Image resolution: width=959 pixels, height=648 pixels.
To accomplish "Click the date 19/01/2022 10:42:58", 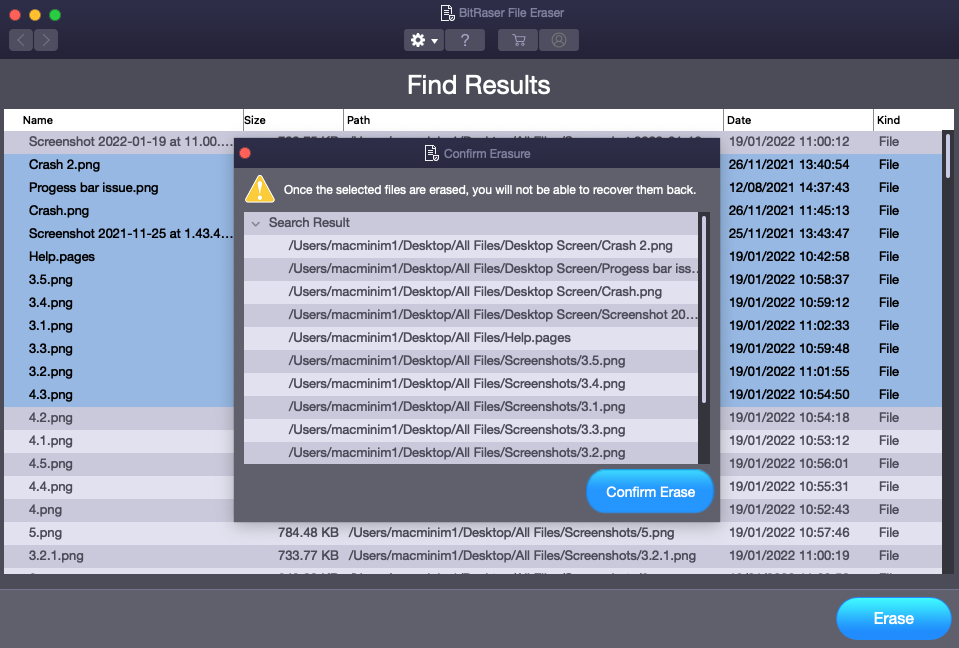I will (x=789, y=257).
